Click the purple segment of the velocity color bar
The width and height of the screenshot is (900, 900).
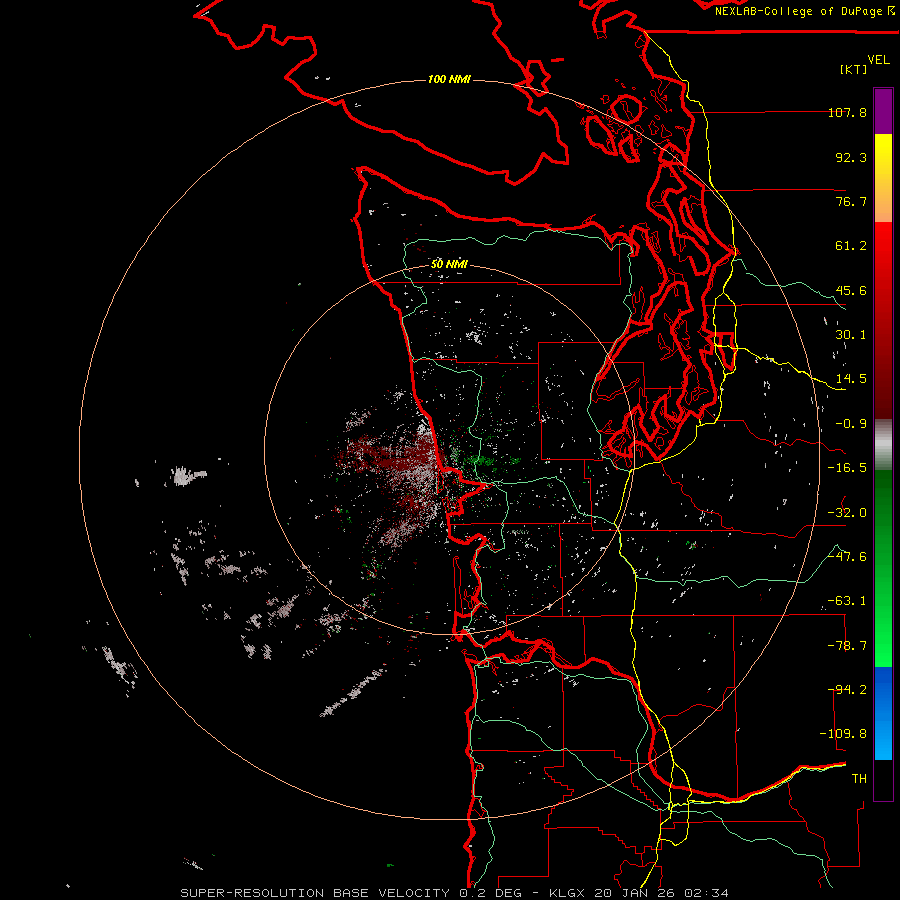click(883, 111)
